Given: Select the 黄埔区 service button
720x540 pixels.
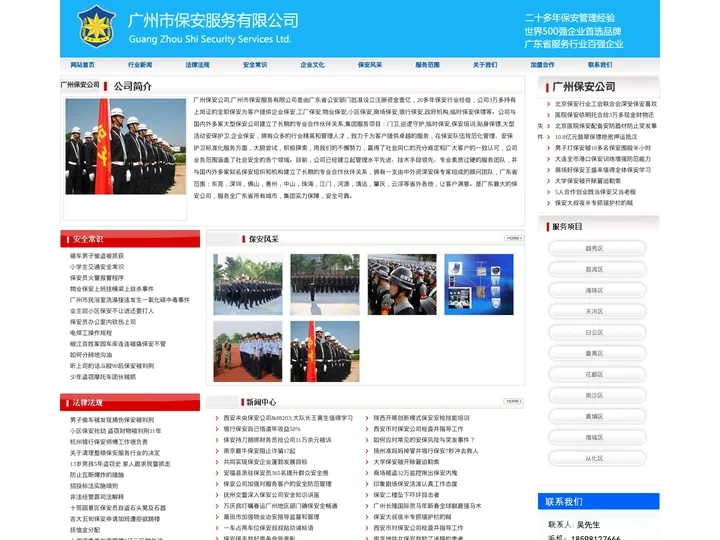Looking at the screenshot, I should point(597,416).
